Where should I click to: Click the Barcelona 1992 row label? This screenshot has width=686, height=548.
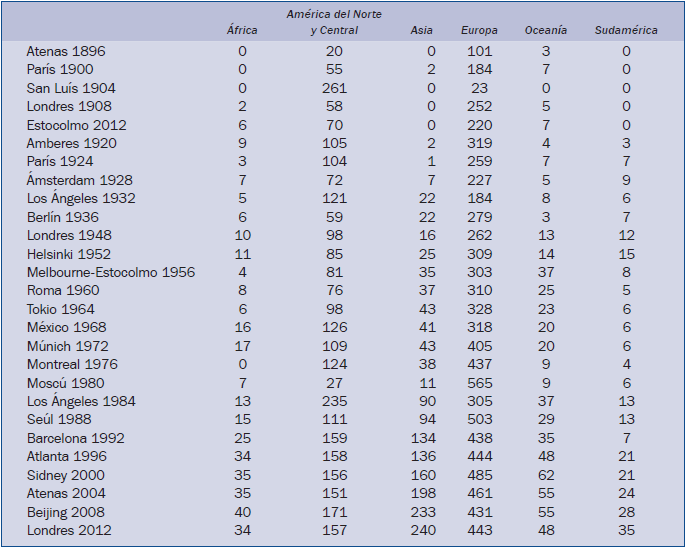[76, 438]
